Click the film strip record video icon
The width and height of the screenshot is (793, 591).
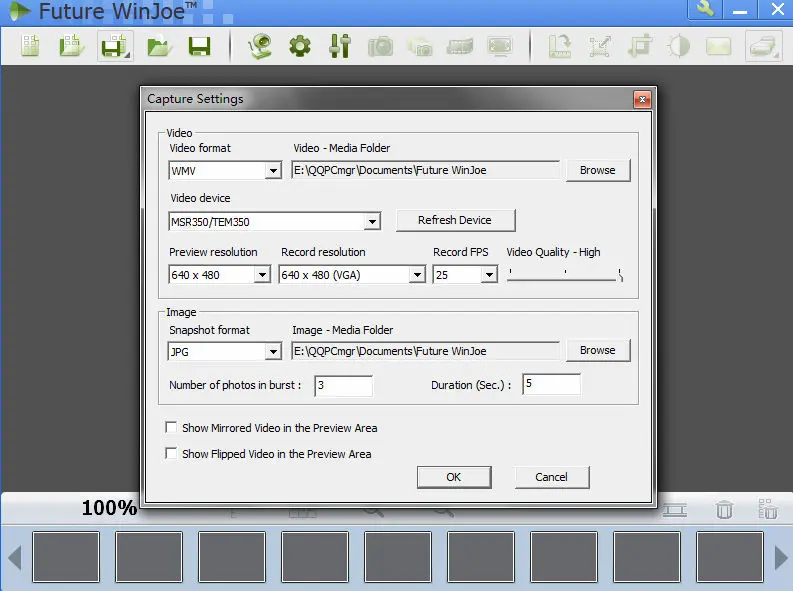tap(460, 47)
